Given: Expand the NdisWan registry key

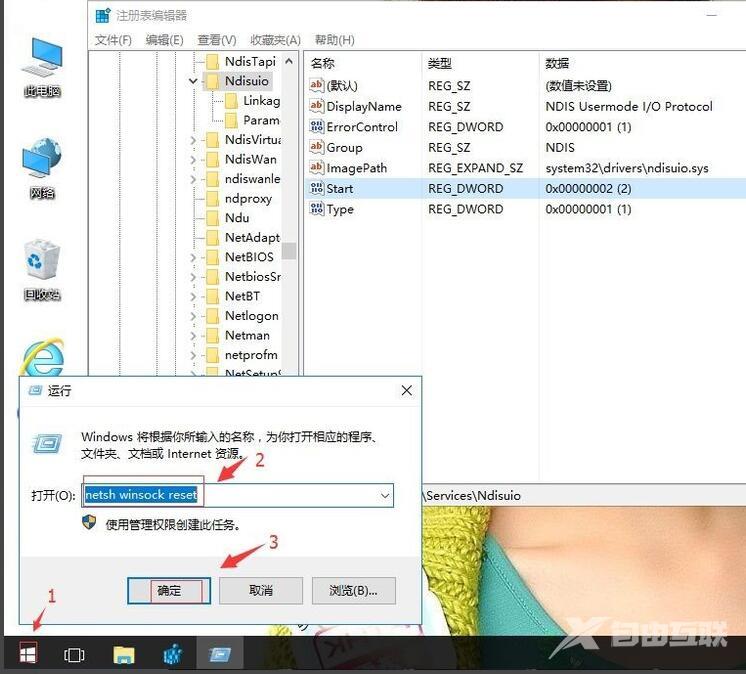Looking at the screenshot, I should coord(193,159).
